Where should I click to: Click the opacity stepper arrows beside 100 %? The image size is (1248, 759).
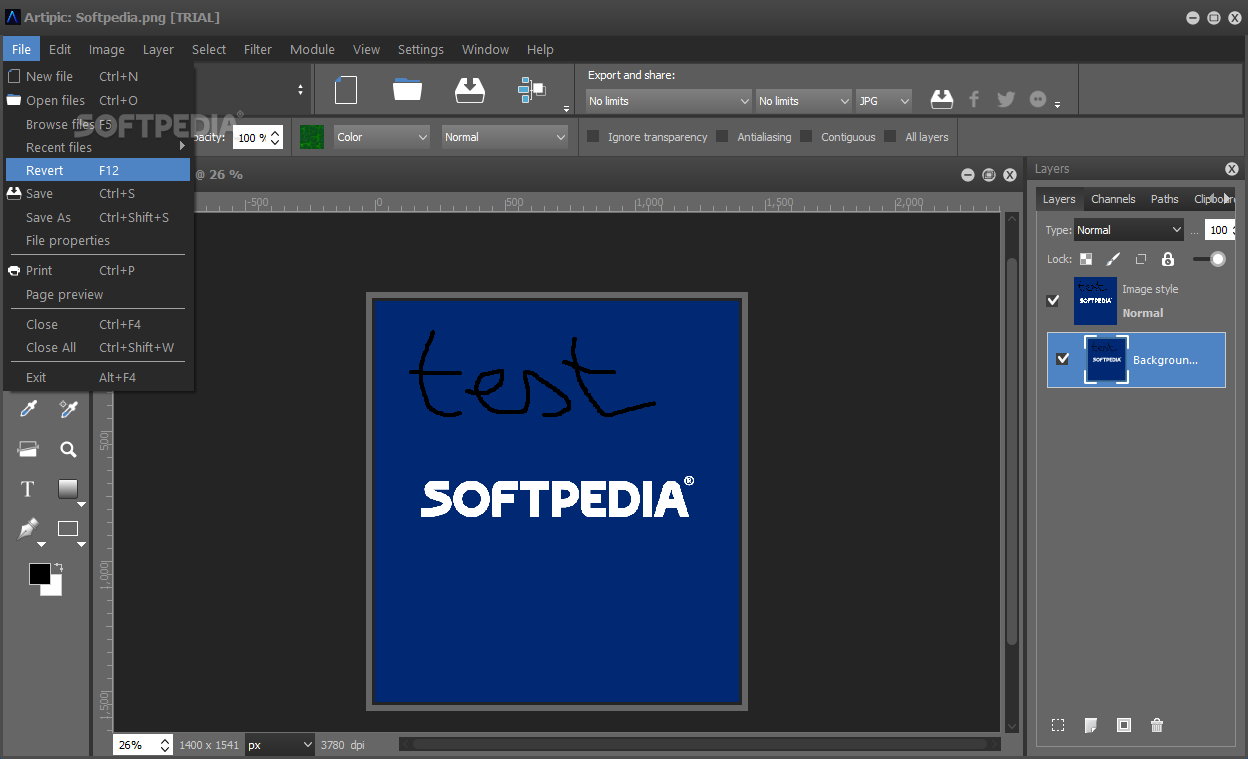(276, 137)
